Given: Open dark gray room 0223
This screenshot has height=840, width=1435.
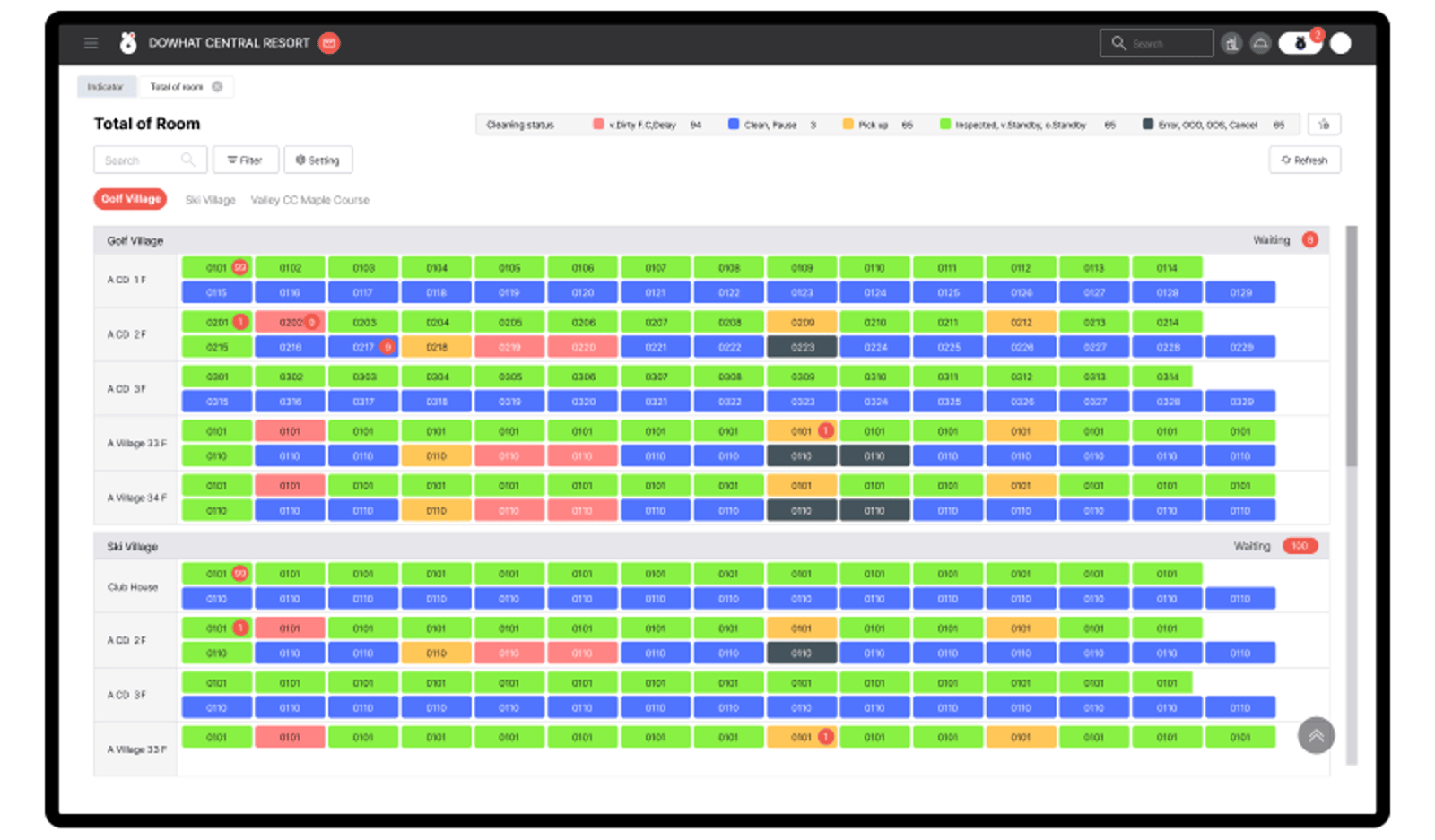Looking at the screenshot, I should tap(802, 347).
